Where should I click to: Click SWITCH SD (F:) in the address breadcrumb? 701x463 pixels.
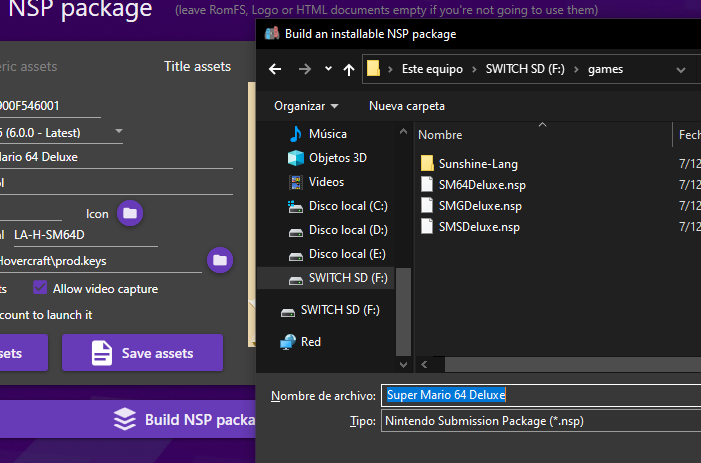click(525, 69)
